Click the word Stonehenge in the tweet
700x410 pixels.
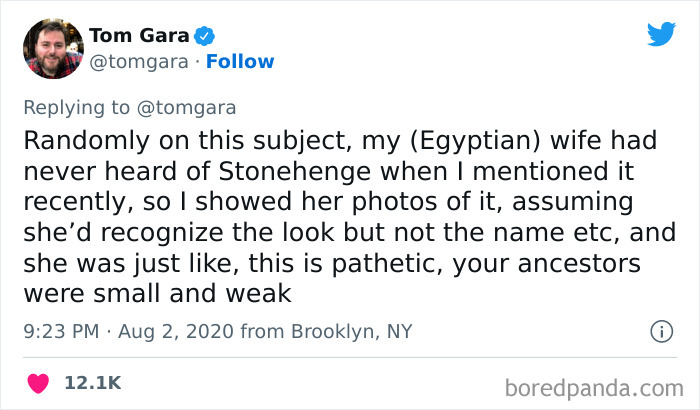(295, 171)
